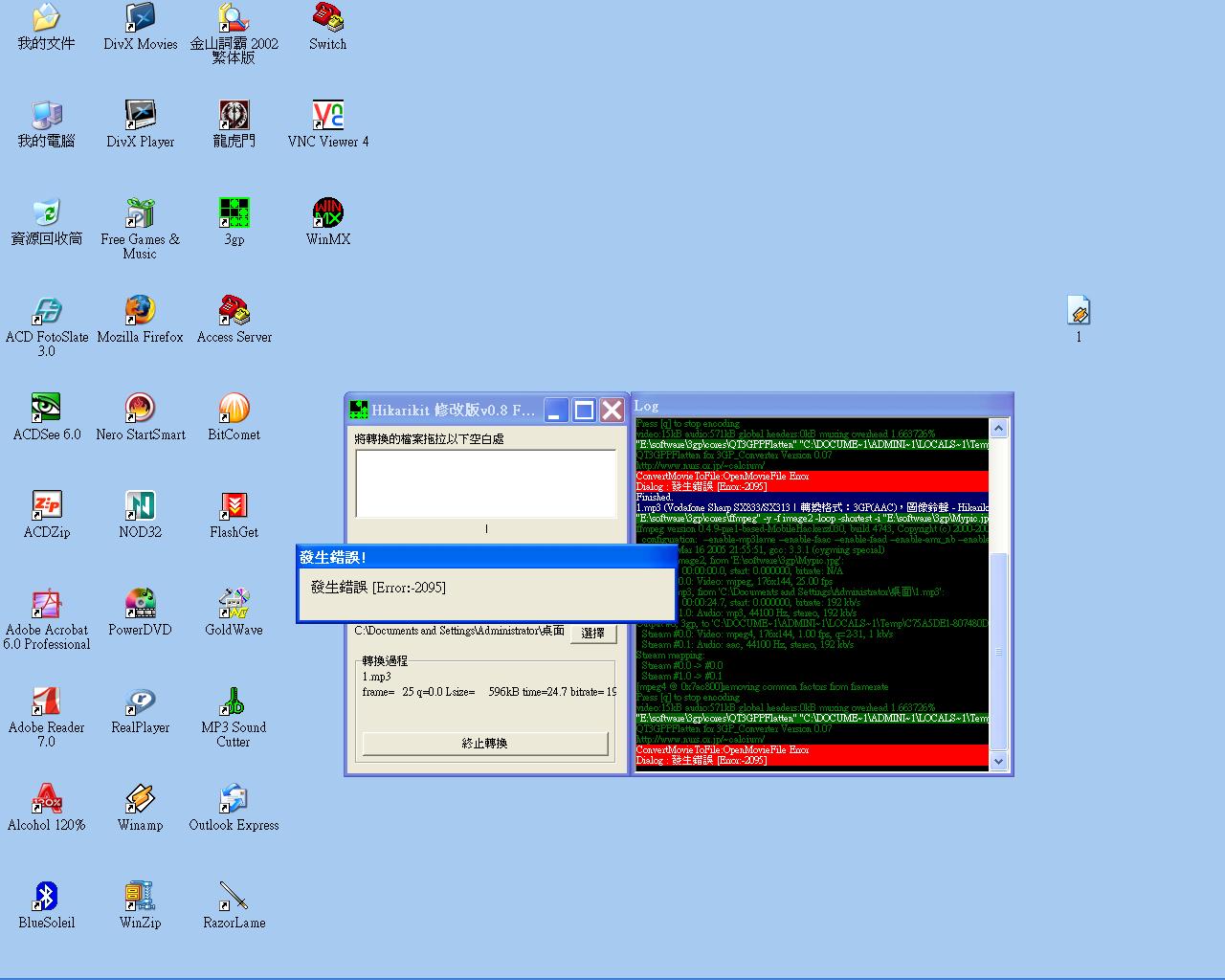1225x980 pixels.
Task: Minimize the Hikarikit window
Action: click(x=556, y=411)
